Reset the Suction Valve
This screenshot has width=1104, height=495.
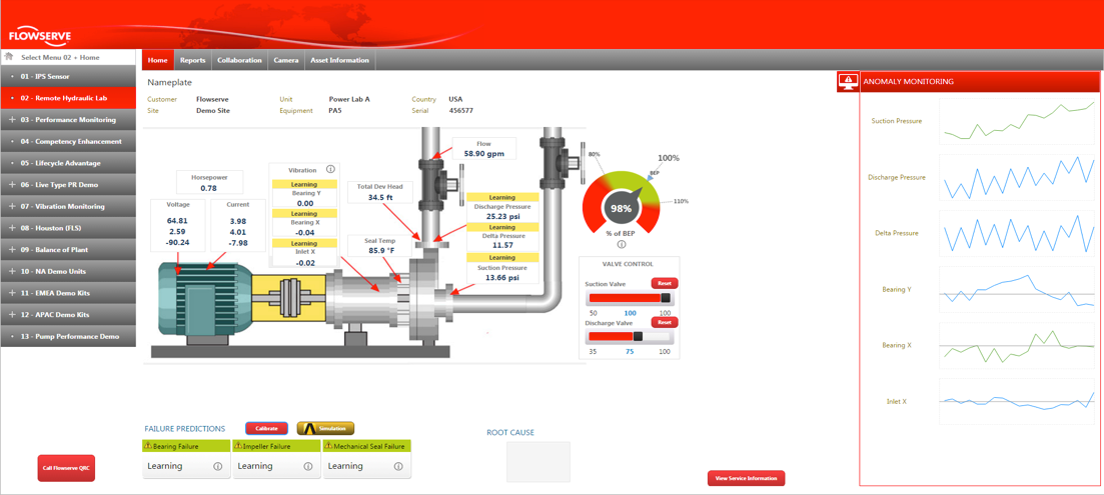coord(664,284)
